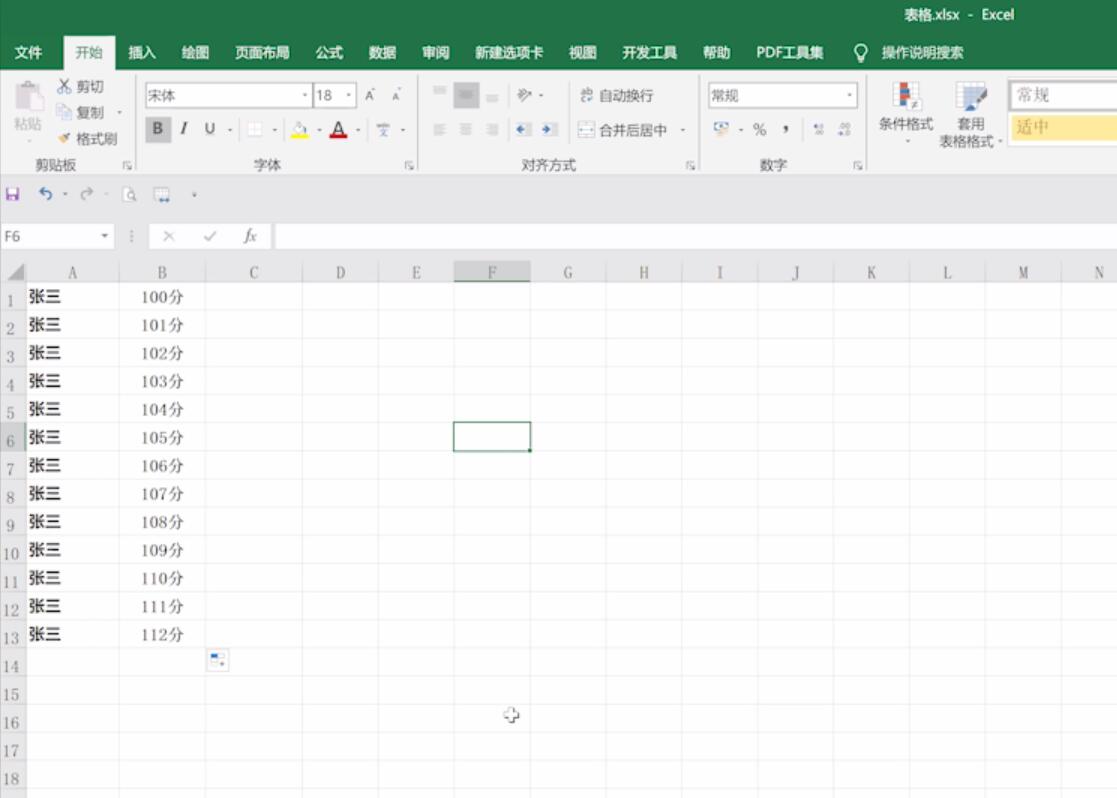Open the 文件 (File) tab
This screenshot has width=1117, height=798.
tap(28, 52)
